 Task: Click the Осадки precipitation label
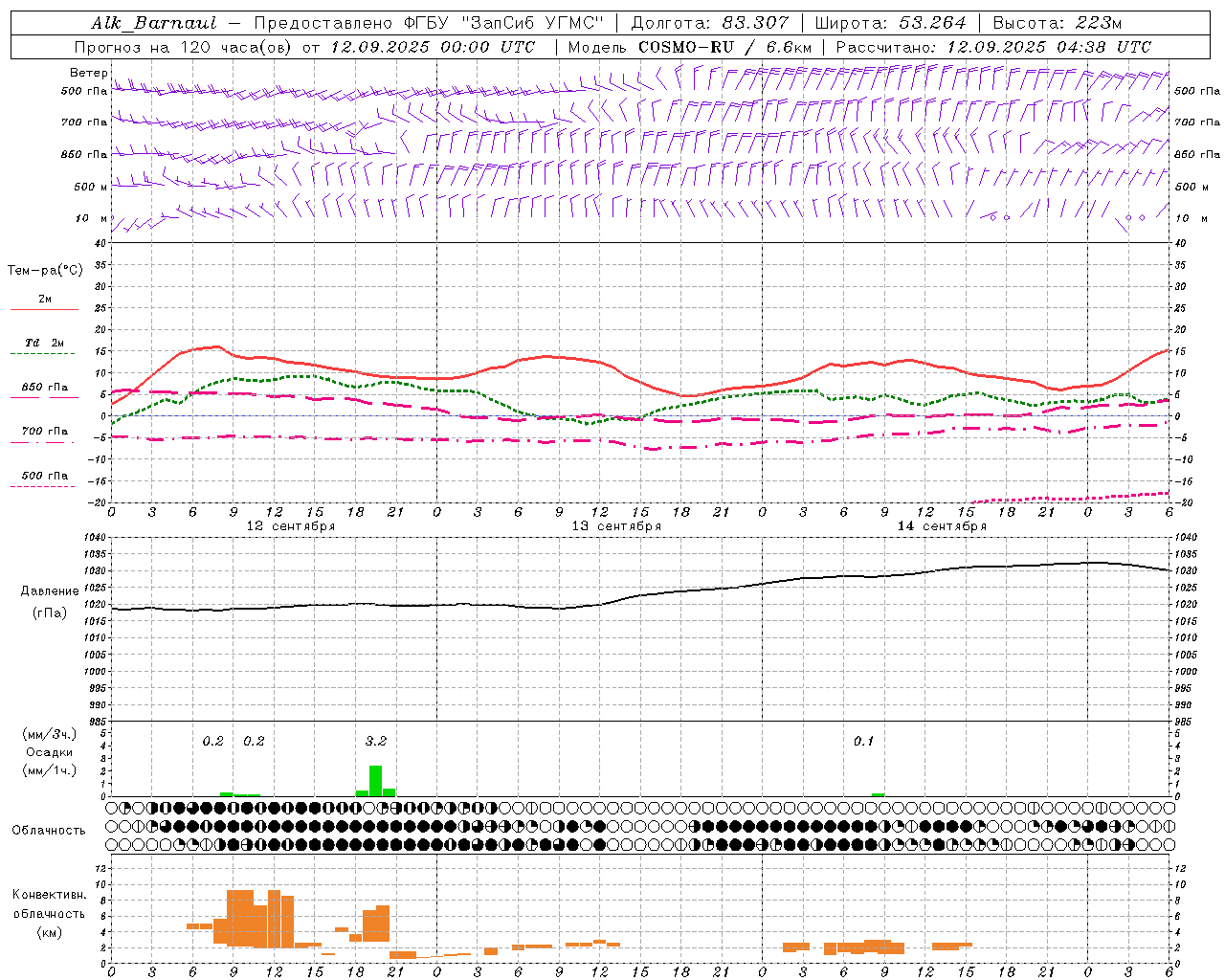[x=50, y=752]
